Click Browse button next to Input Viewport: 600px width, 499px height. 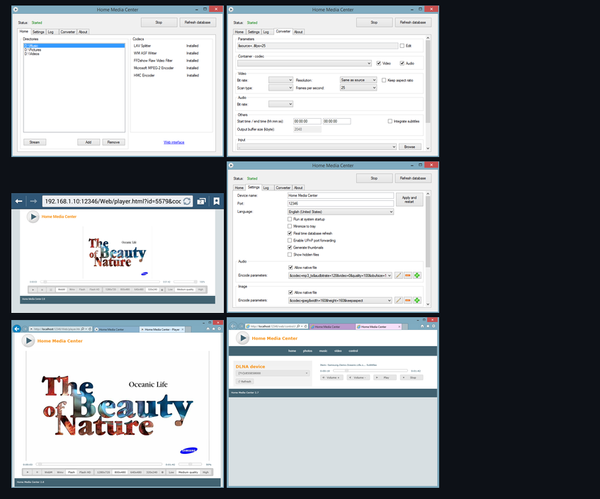click(410, 147)
